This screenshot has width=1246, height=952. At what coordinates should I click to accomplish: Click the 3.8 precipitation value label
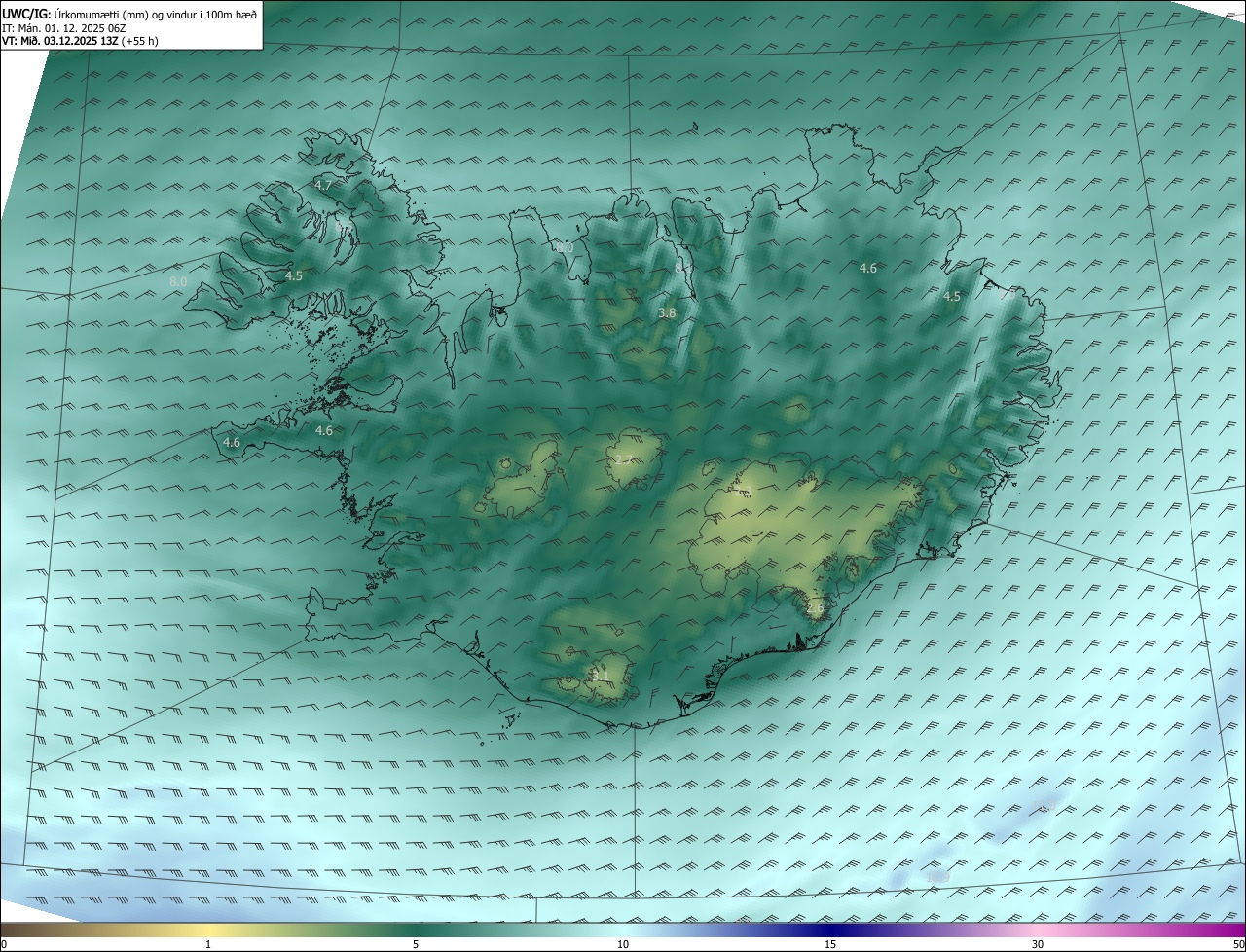(x=667, y=313)
